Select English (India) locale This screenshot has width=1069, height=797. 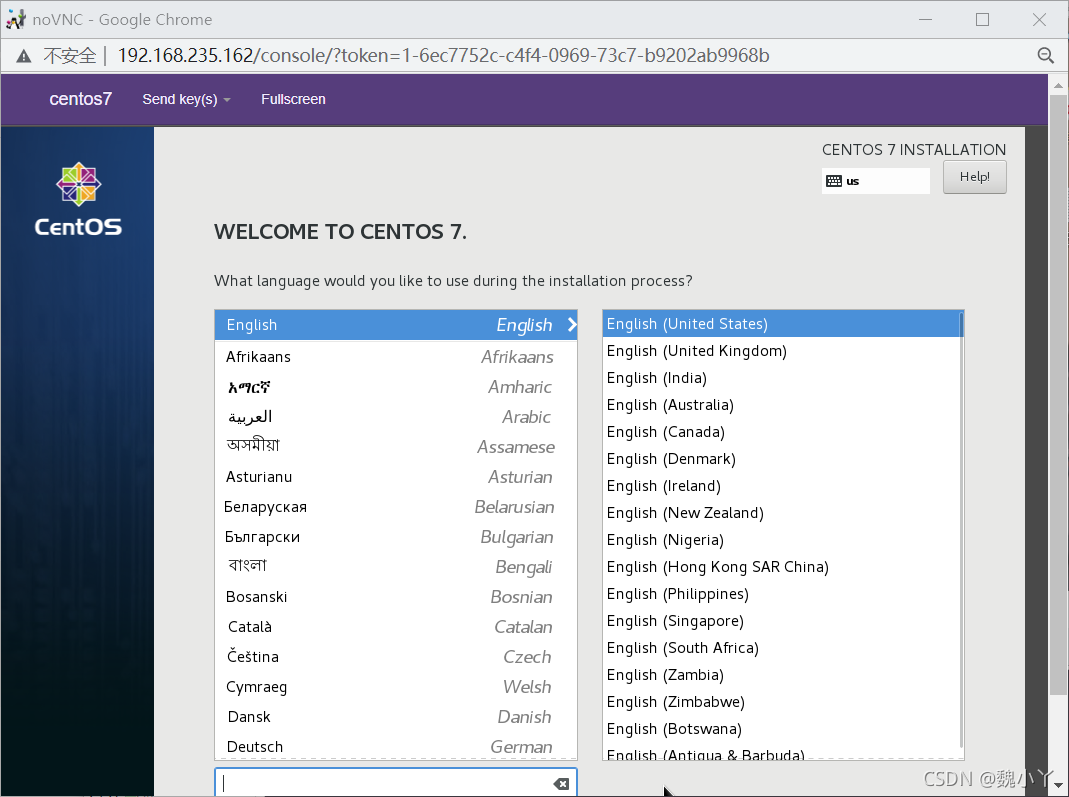tap(781, 378)
